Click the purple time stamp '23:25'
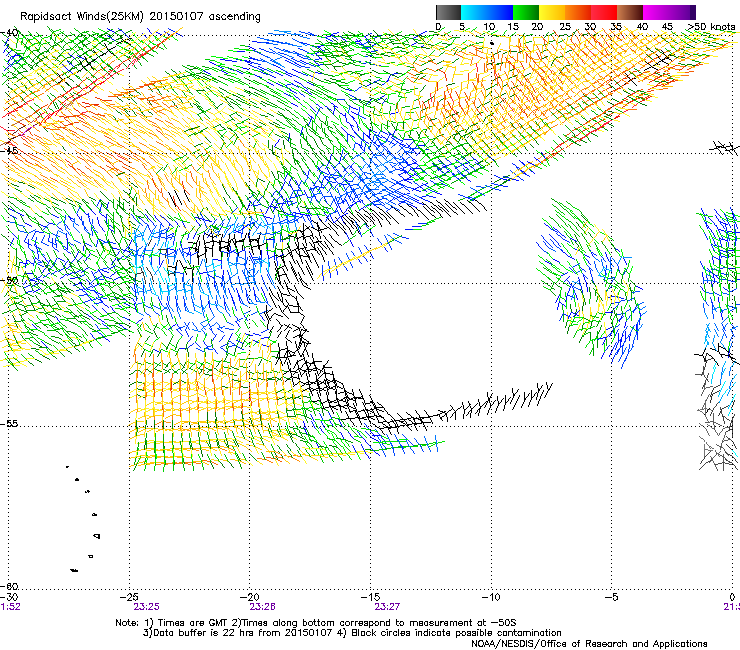The image size is (740, 650). pyautogui.click(x=146, y=607)
